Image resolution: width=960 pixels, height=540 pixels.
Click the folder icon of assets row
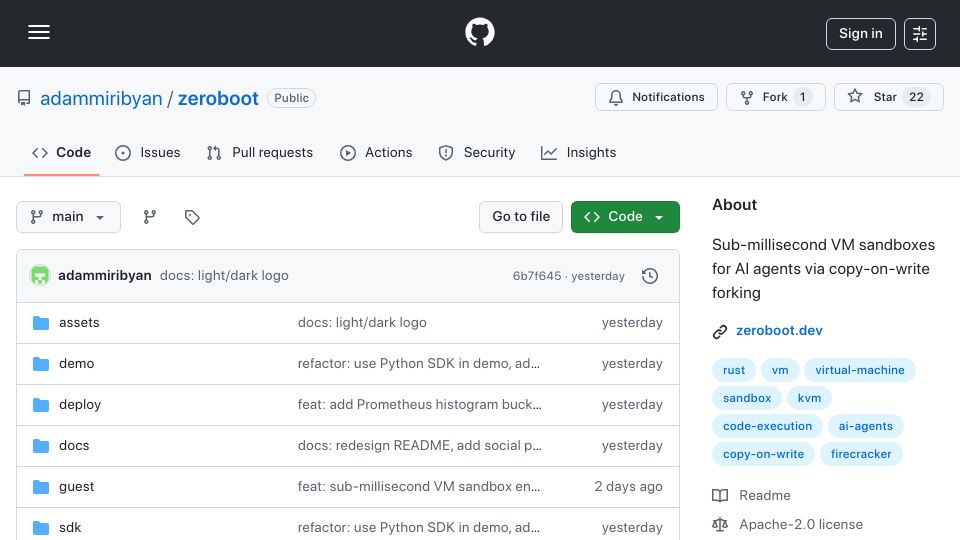(x=41, y=323)
